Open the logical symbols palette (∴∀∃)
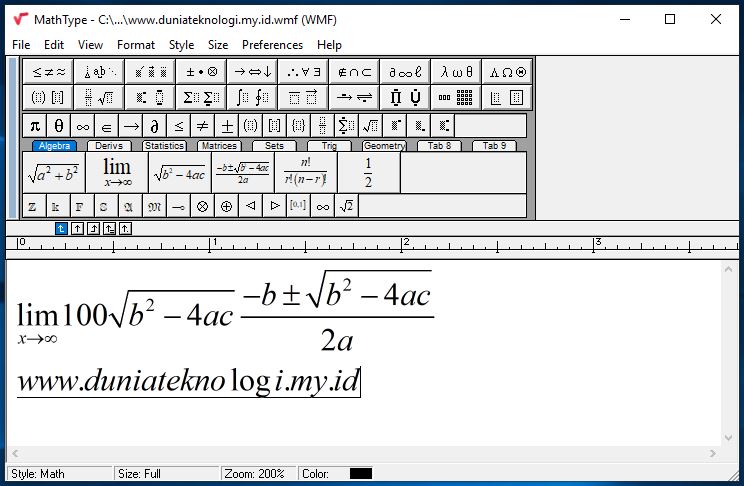This screenshot has height=486, width=744. click(304, 72)
